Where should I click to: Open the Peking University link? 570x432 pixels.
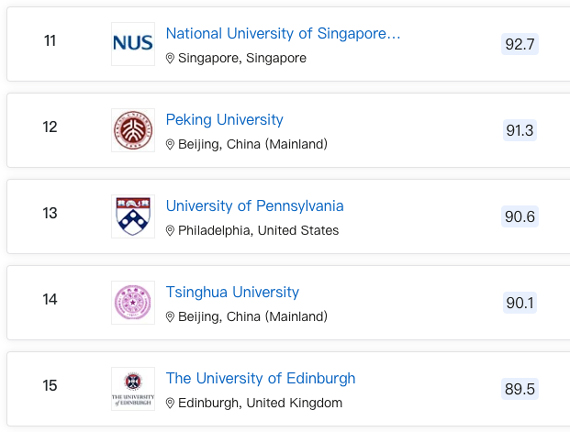[x=224, y=120]
